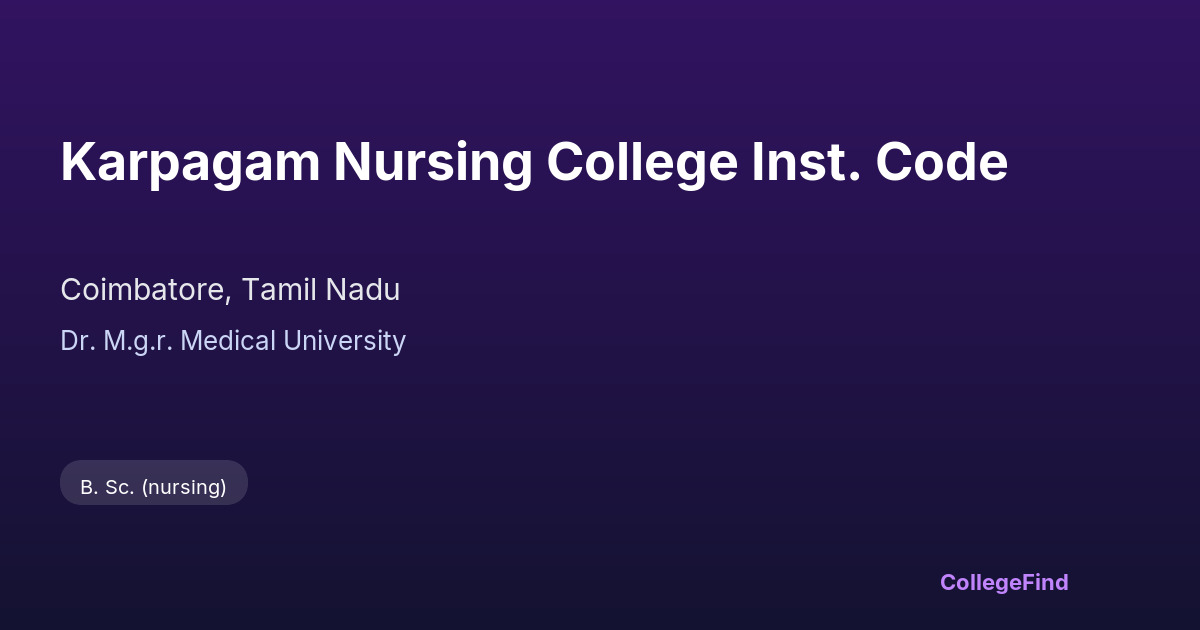Click "Find" in the CollegeFind logo
Image resolution: width=1200 pixels, height=630 pixels.
pyautogui.click(x=1045, y=582)
